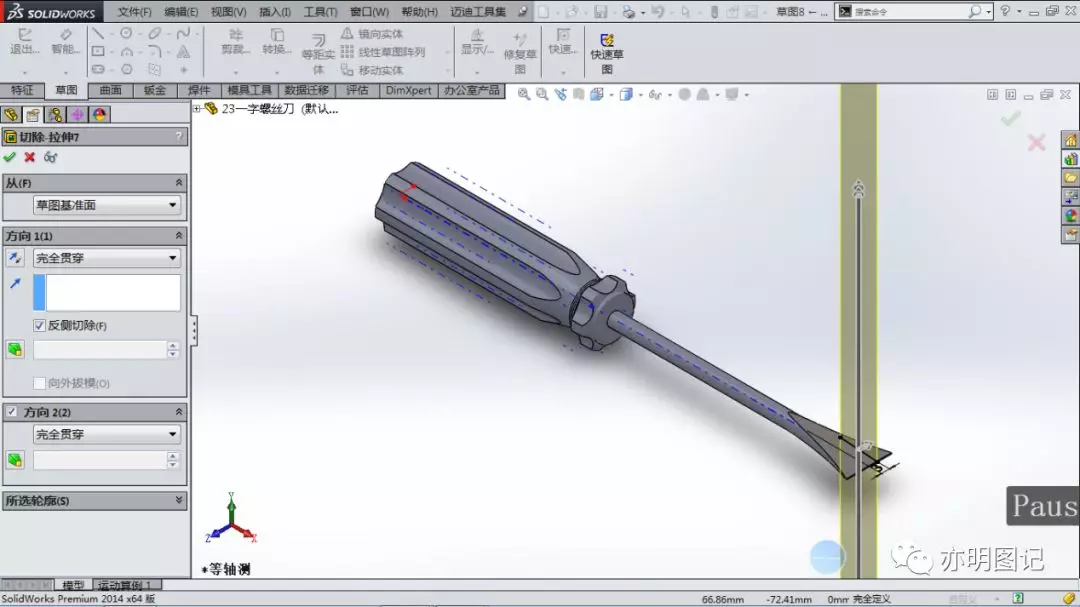Open the 工具(T) menu

(x=320, y=12)
